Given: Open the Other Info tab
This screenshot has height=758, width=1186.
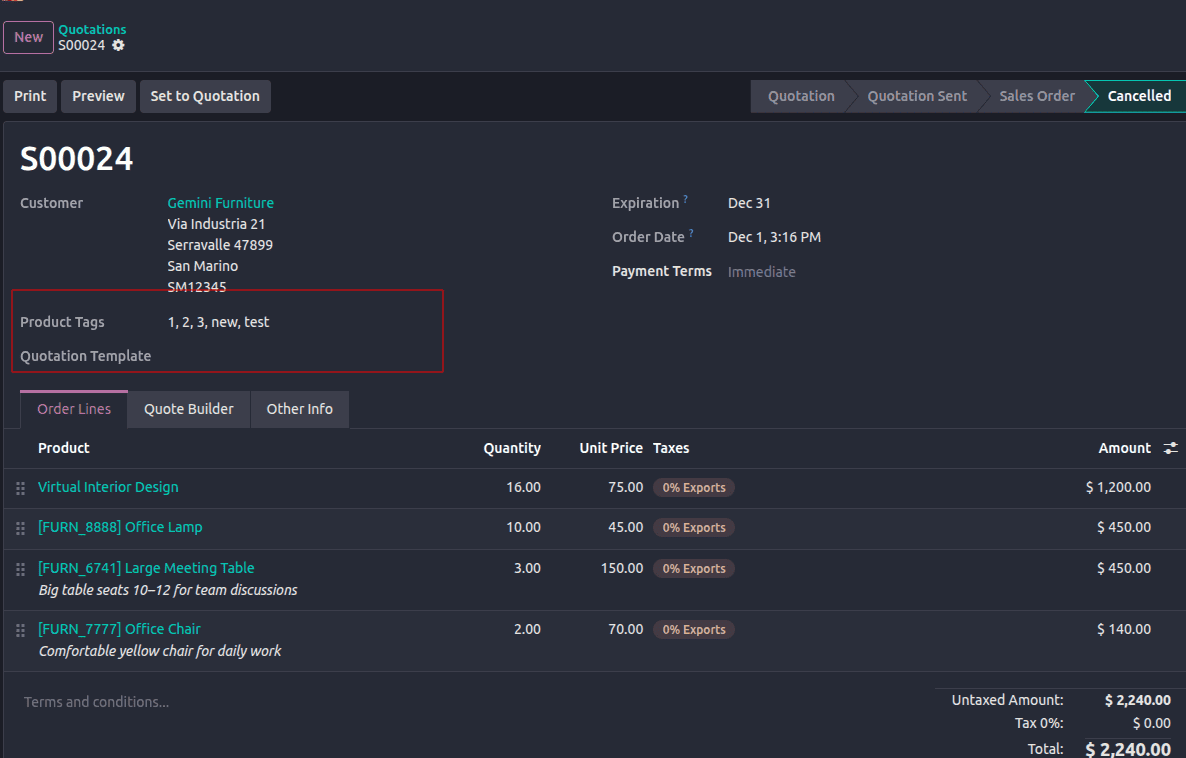Looking at the screenshot, I should click(299, 409).
